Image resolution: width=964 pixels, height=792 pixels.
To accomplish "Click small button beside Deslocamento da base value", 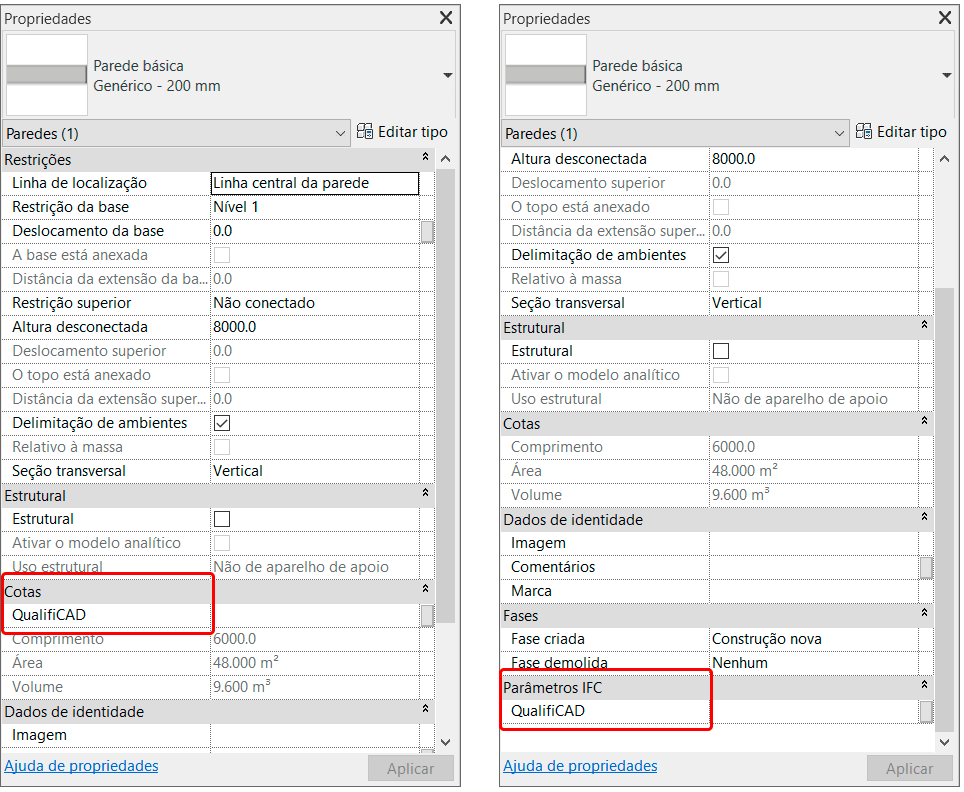I will click(x=427, y=231).
